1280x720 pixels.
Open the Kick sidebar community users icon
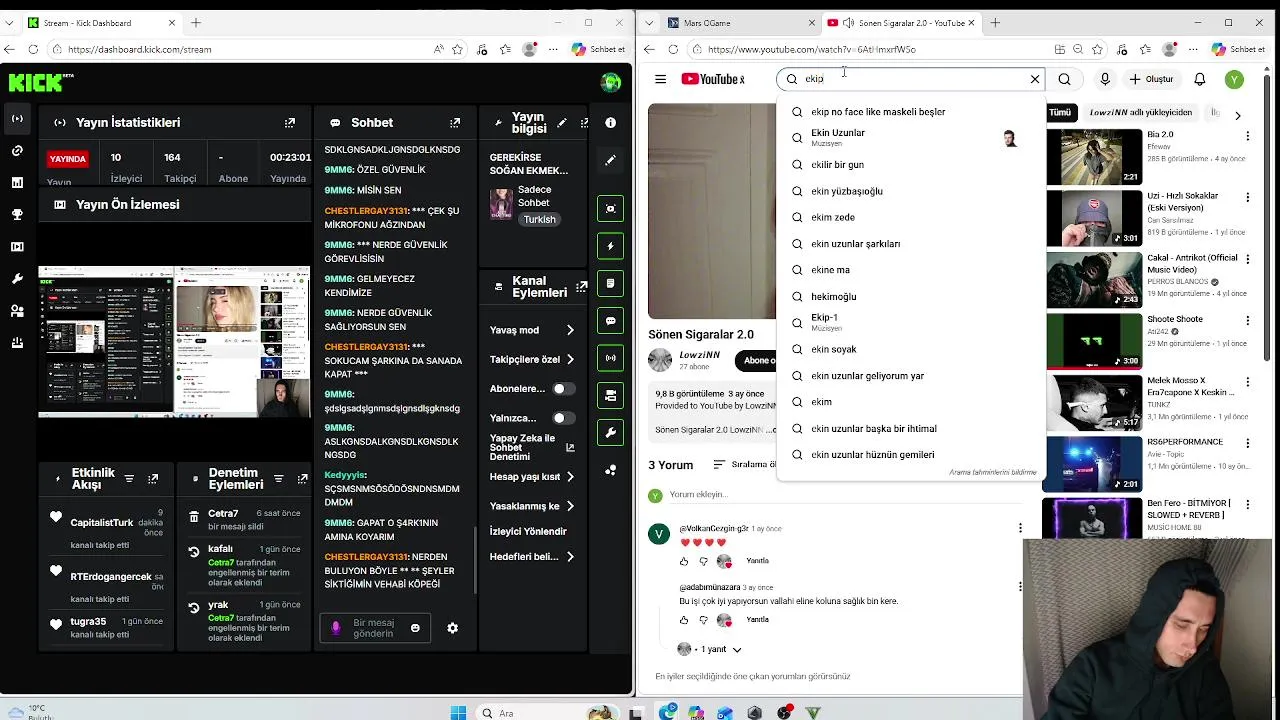[17, 311]
